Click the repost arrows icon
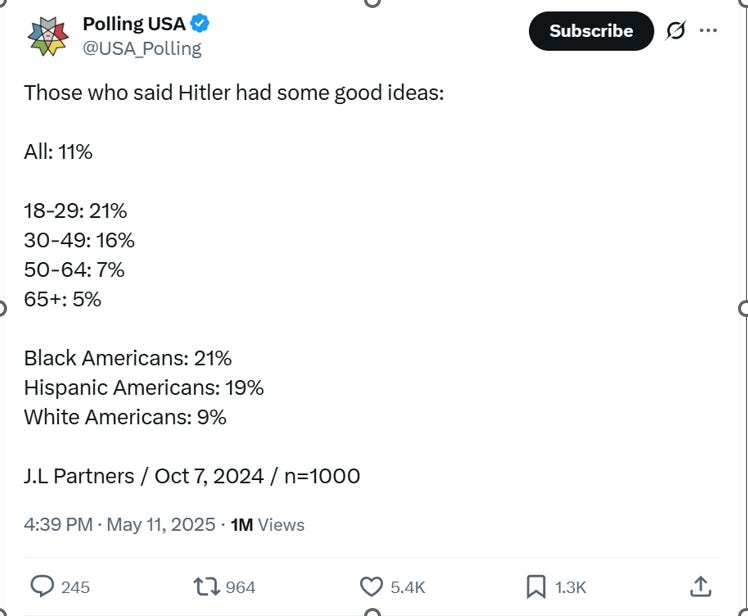This screenshot has height=616, width=748. 209,586
